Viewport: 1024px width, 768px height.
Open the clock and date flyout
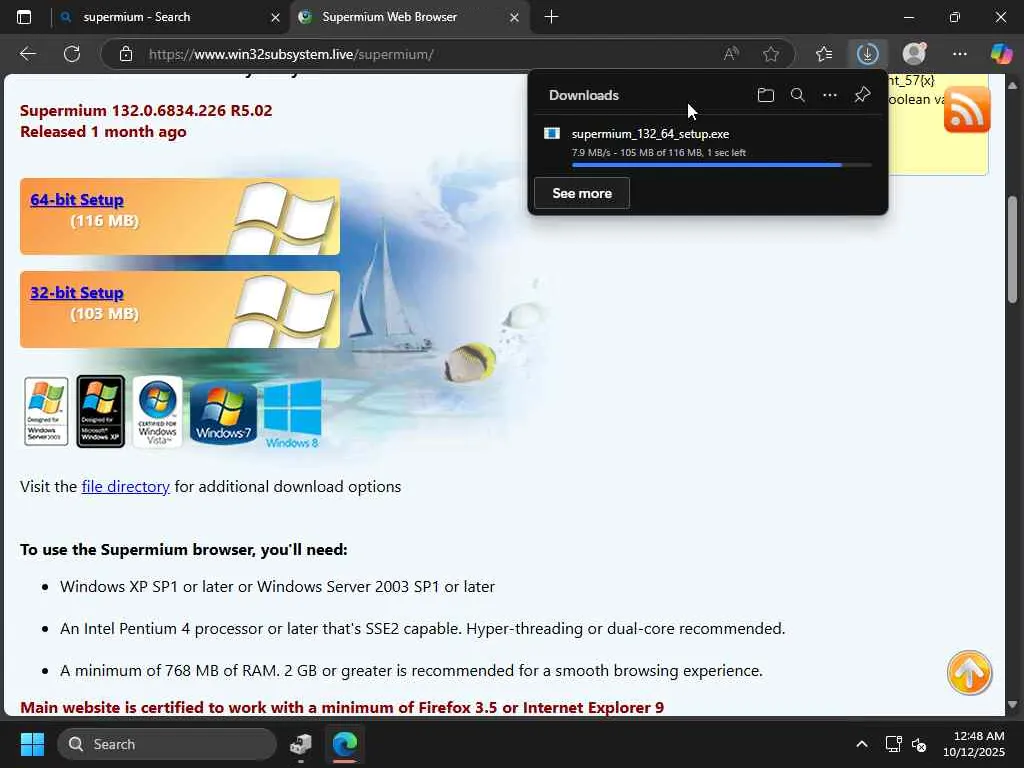(x=974, y=744)
